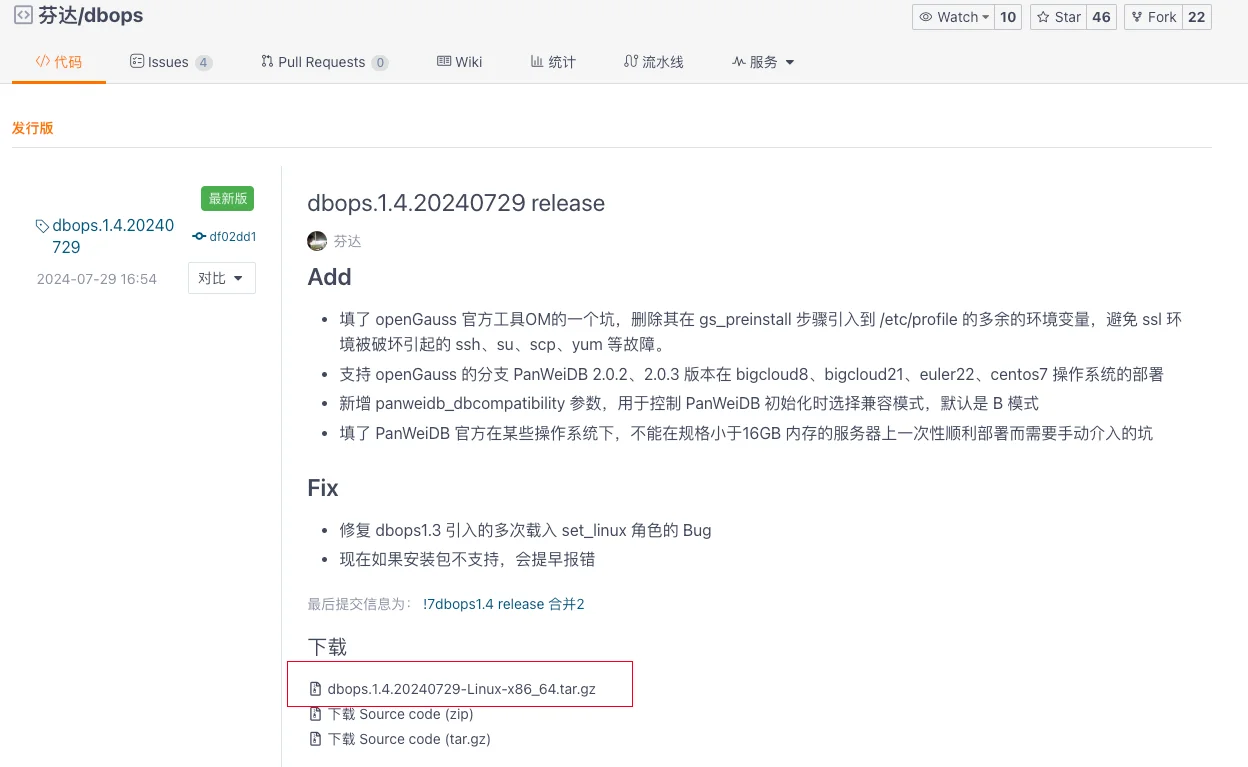
Task: Click the tar.gz source code file icon
Action: [315, 739]
